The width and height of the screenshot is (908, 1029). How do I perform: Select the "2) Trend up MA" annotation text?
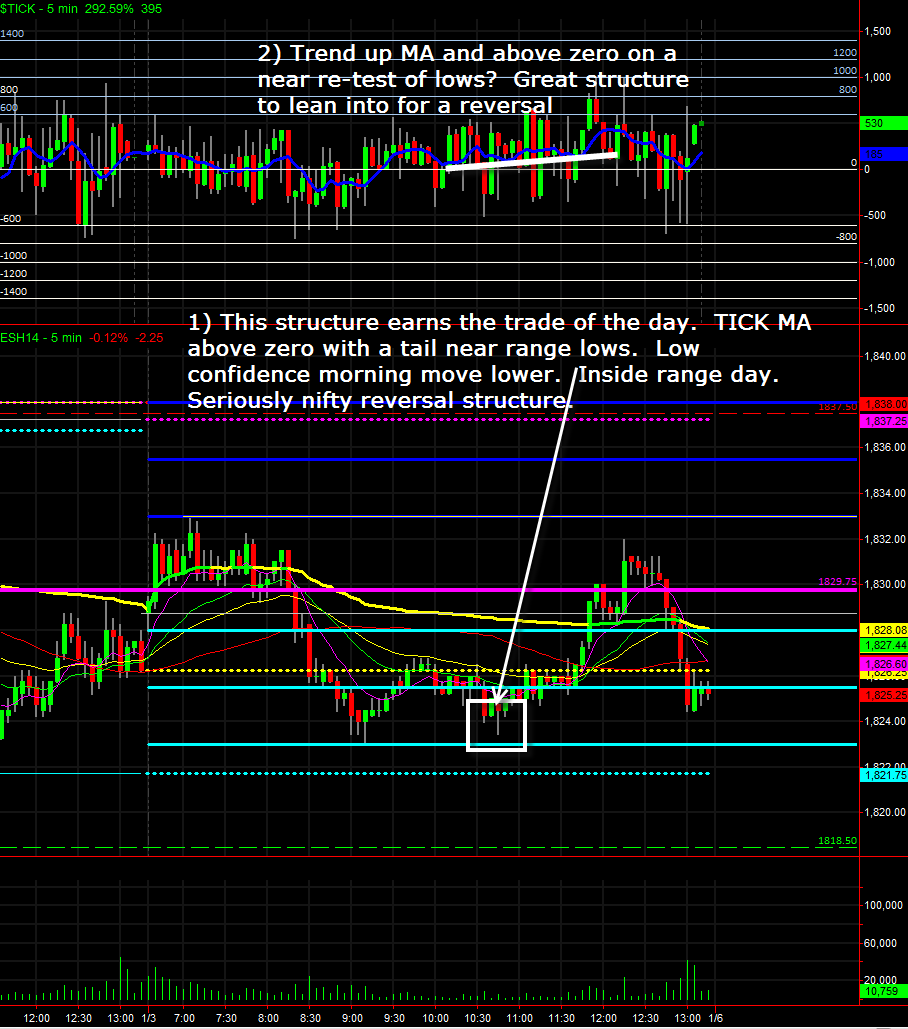coord(473,79)
